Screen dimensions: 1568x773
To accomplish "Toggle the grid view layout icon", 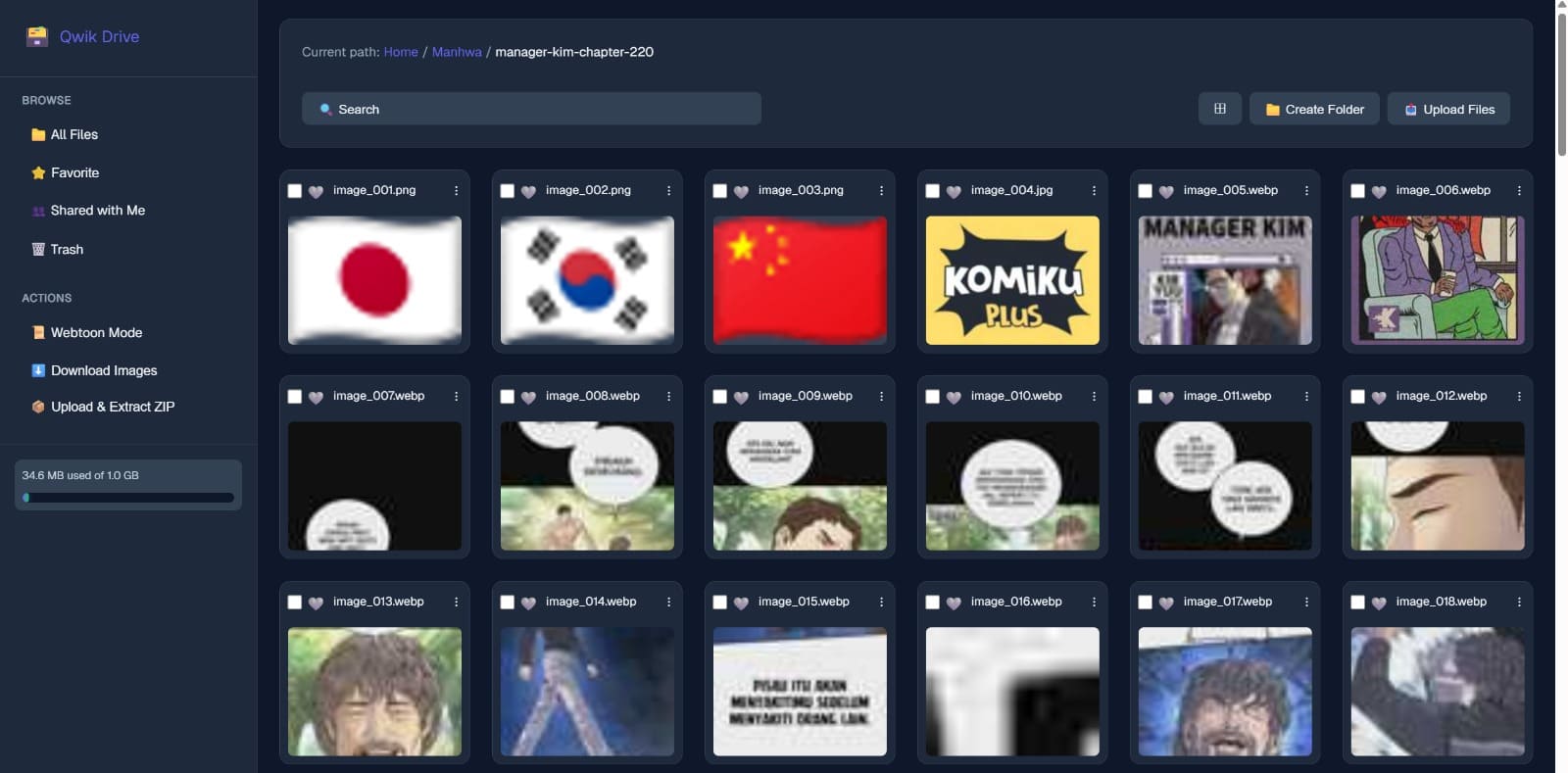I will point(1219,109).
